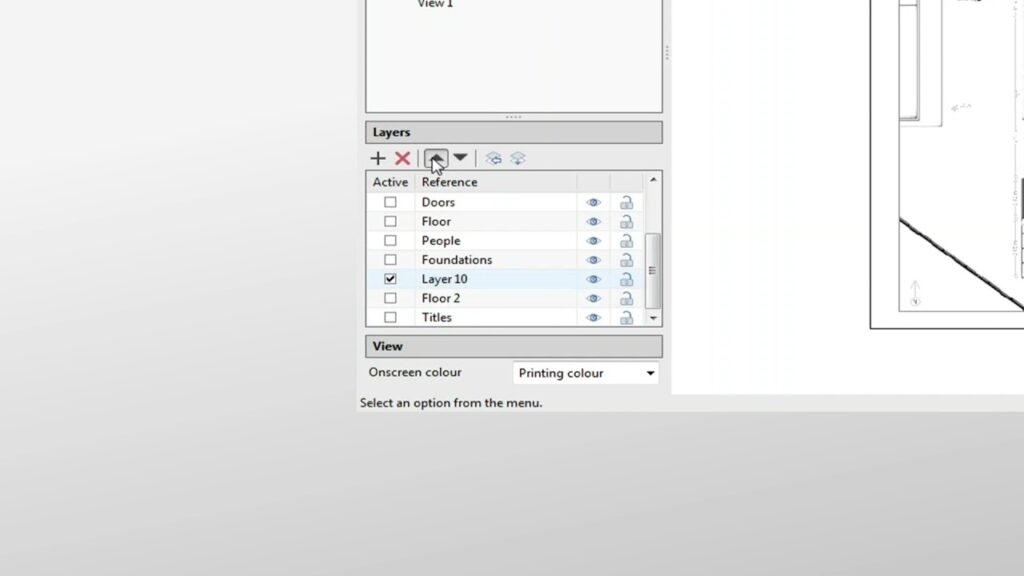The height and width of the screenshot is (576, 1024).
Task: Enable the People layer active checkbox
Action: [390, 241]
